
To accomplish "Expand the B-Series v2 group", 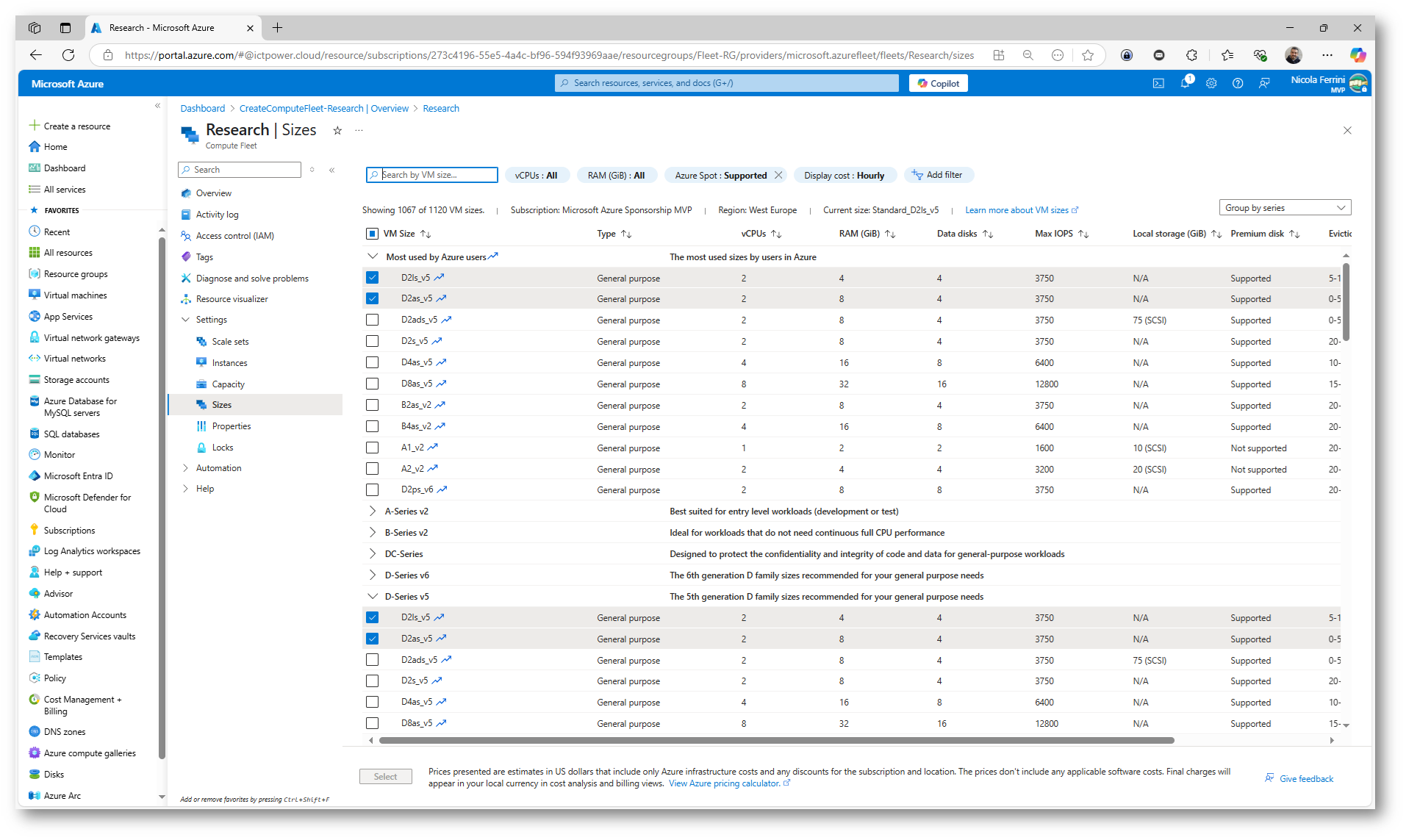I will point(373,533).
